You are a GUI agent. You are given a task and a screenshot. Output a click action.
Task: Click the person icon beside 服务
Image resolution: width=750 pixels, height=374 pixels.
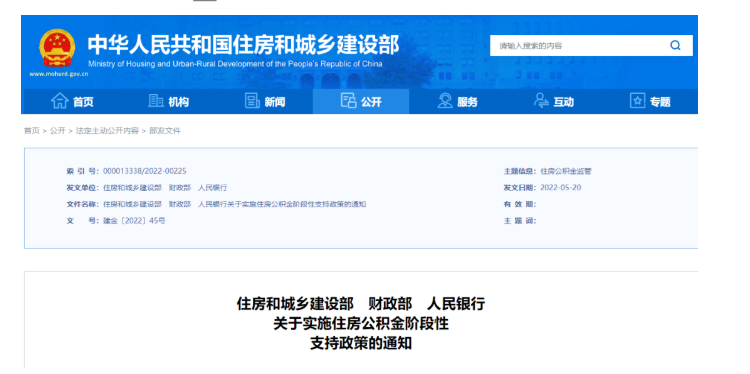click(445, 101)
